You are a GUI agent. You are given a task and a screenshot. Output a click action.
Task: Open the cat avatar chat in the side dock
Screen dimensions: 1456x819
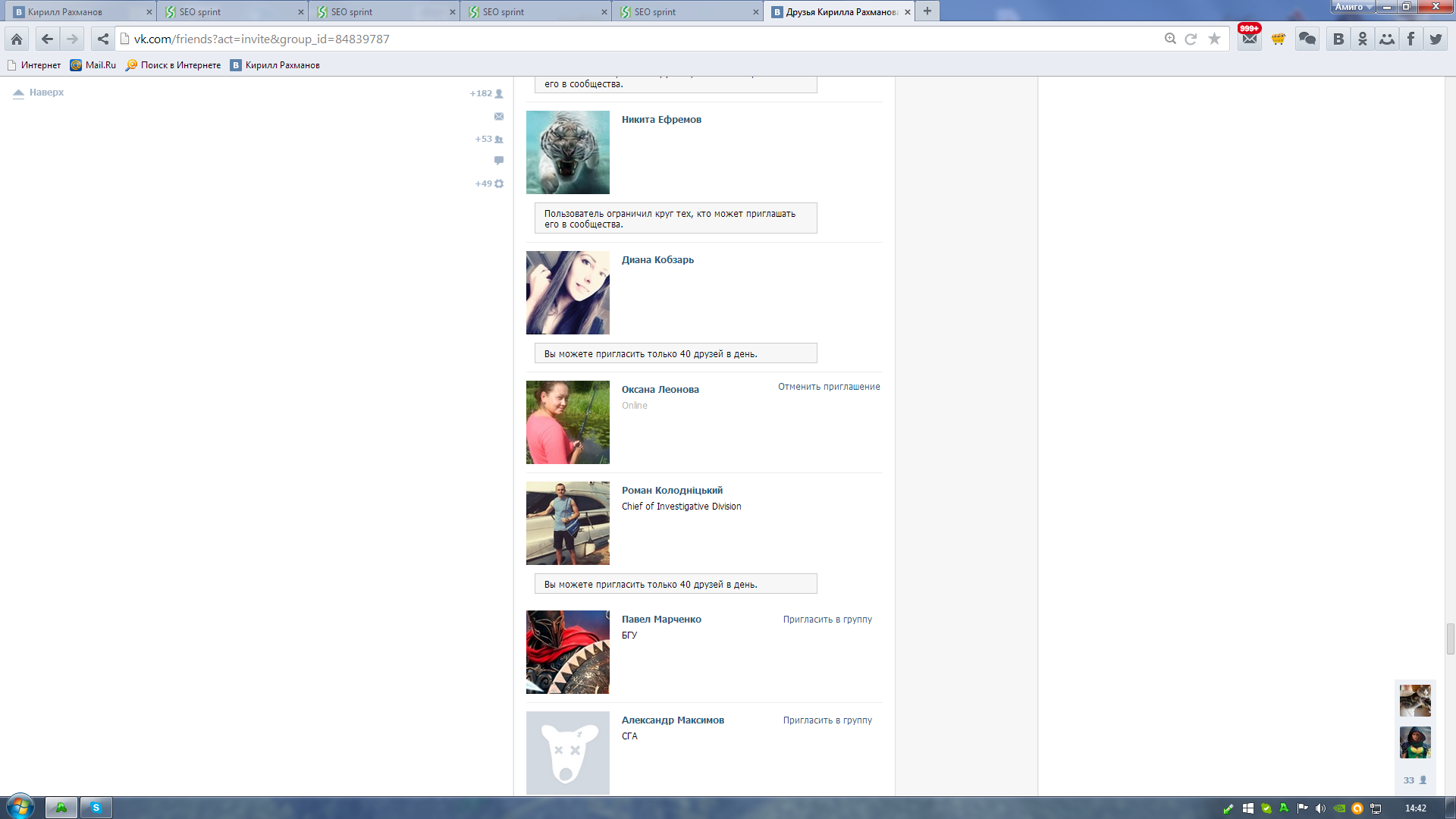(1415, 701)
